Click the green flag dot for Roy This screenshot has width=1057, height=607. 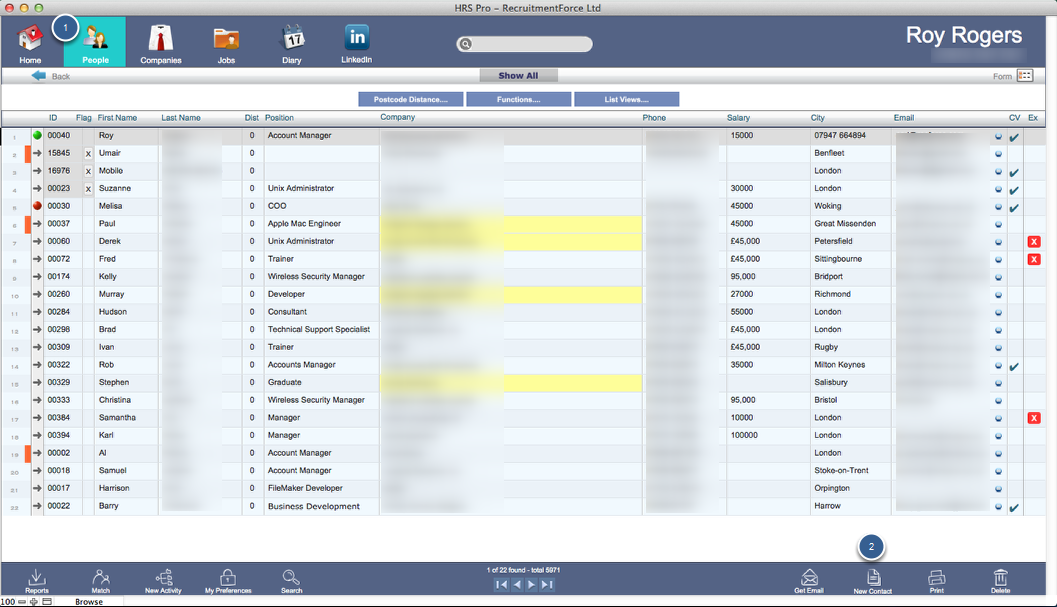37,135
